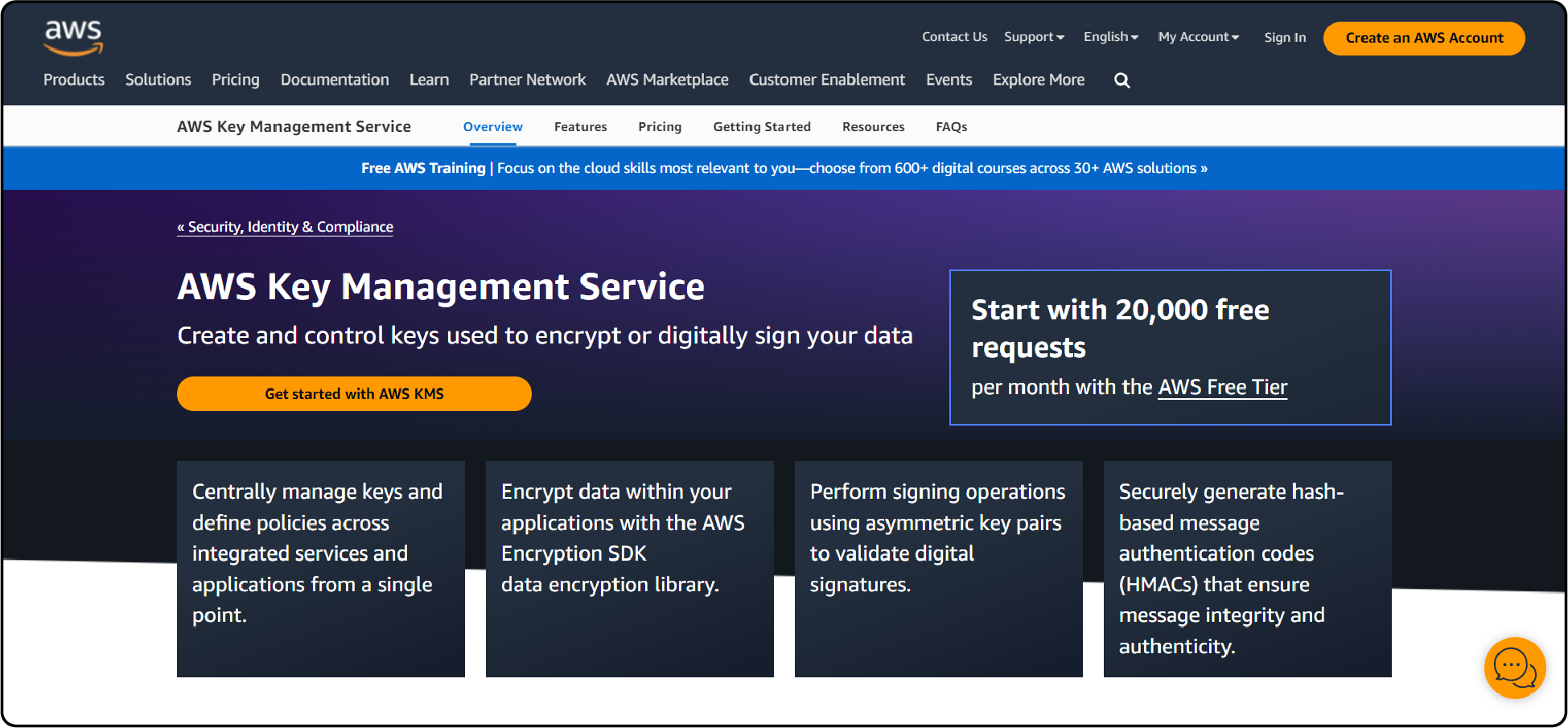The width and height of the screenshot is (1568, 728).
Task: Open the search magnifier icon
Action: pos(1121,80)
